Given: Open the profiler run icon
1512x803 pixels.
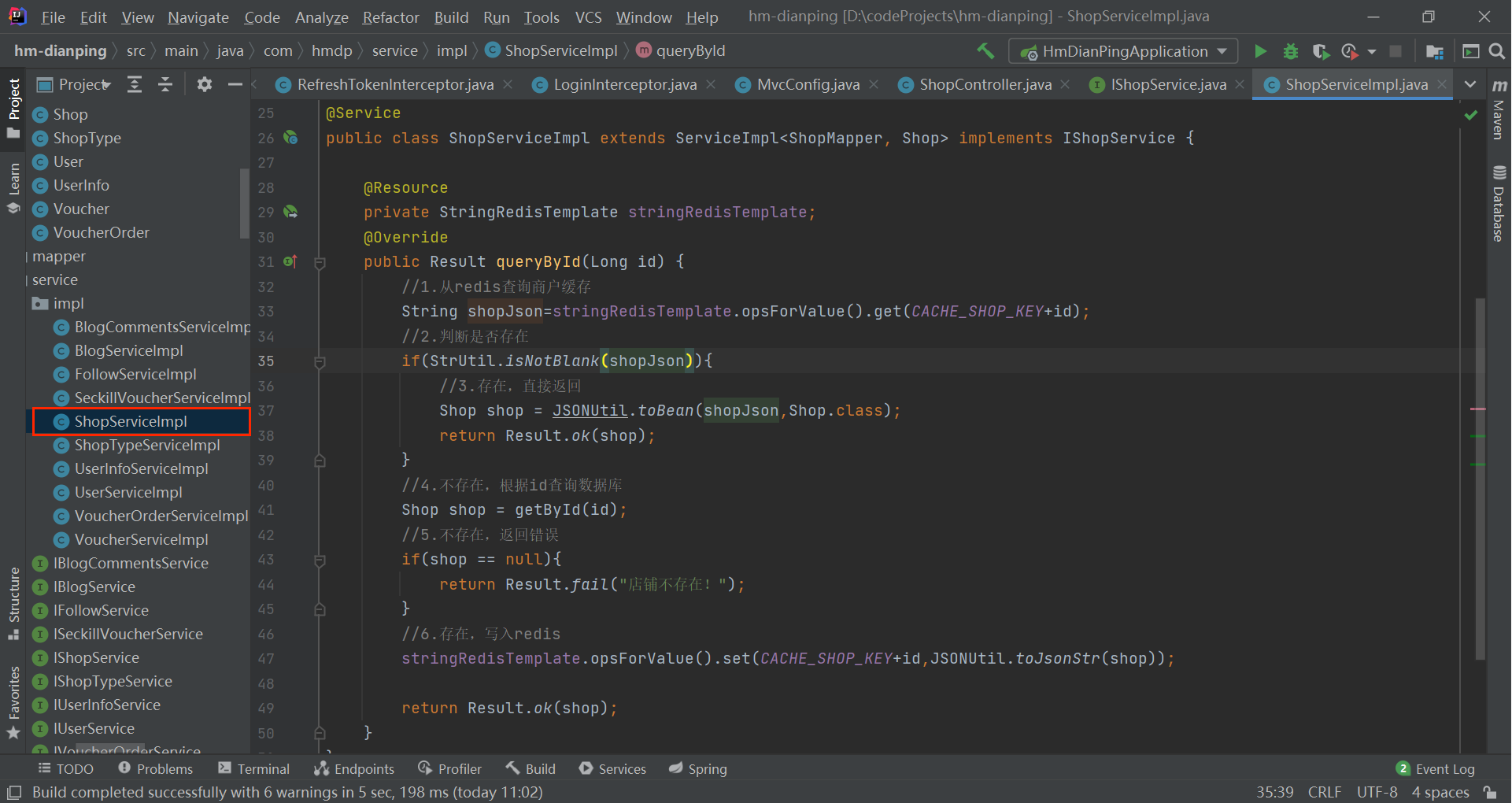Looking at the screenshot, I should tap(1350, 51).
